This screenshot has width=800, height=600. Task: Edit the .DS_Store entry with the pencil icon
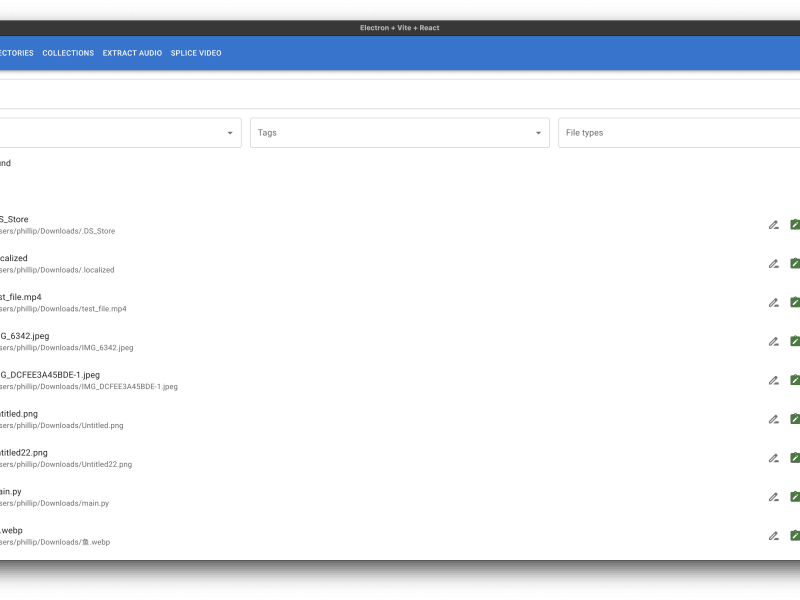coord(773,225)
